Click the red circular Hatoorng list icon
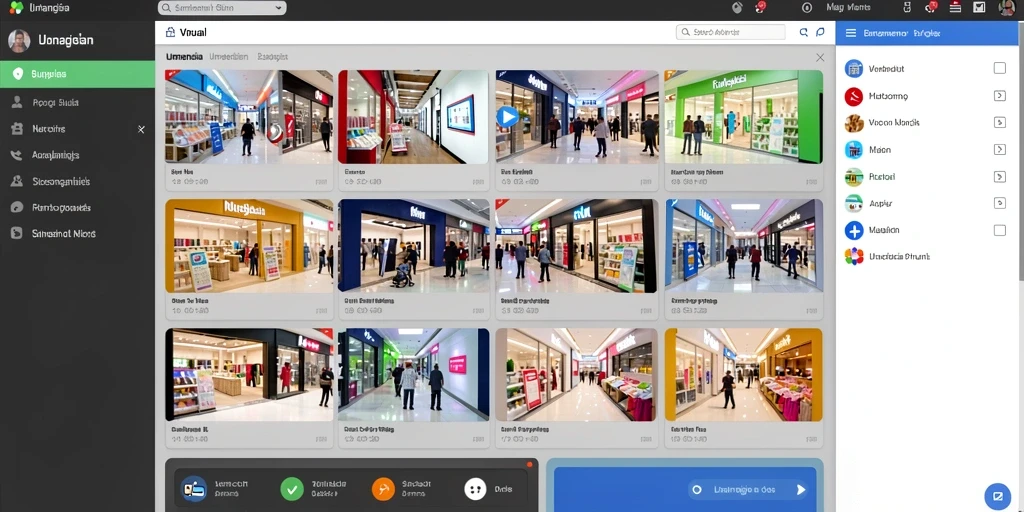The width and height of the screenshot is (1024, 512). (854, 96)
